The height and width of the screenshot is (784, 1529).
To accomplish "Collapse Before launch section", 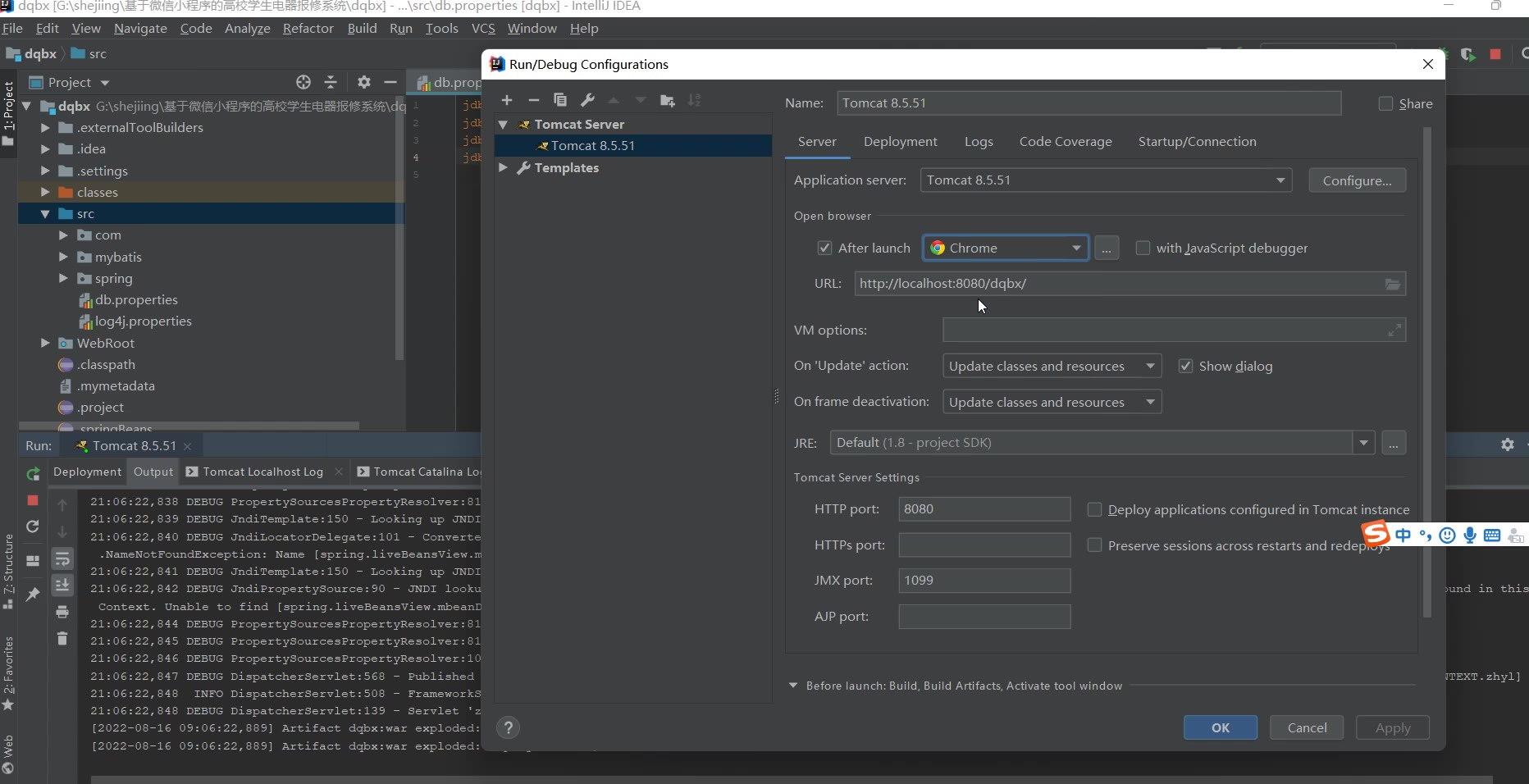I will (793, 686).
